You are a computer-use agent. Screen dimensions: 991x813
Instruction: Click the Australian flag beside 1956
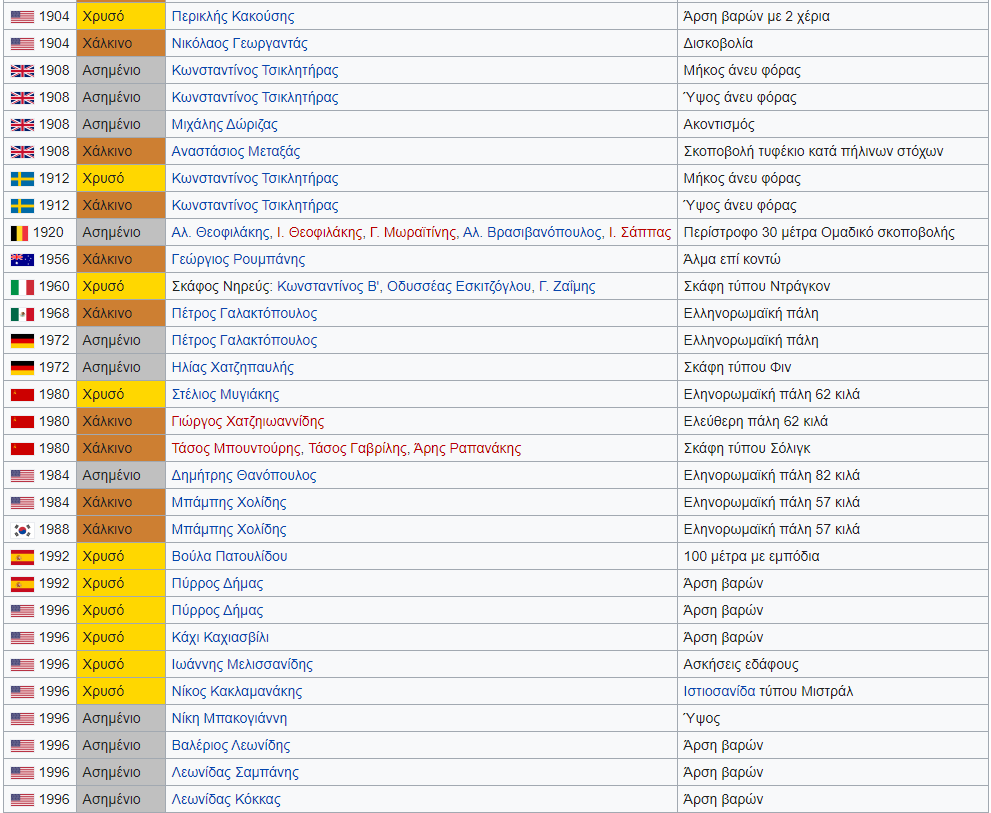(22, 259)
